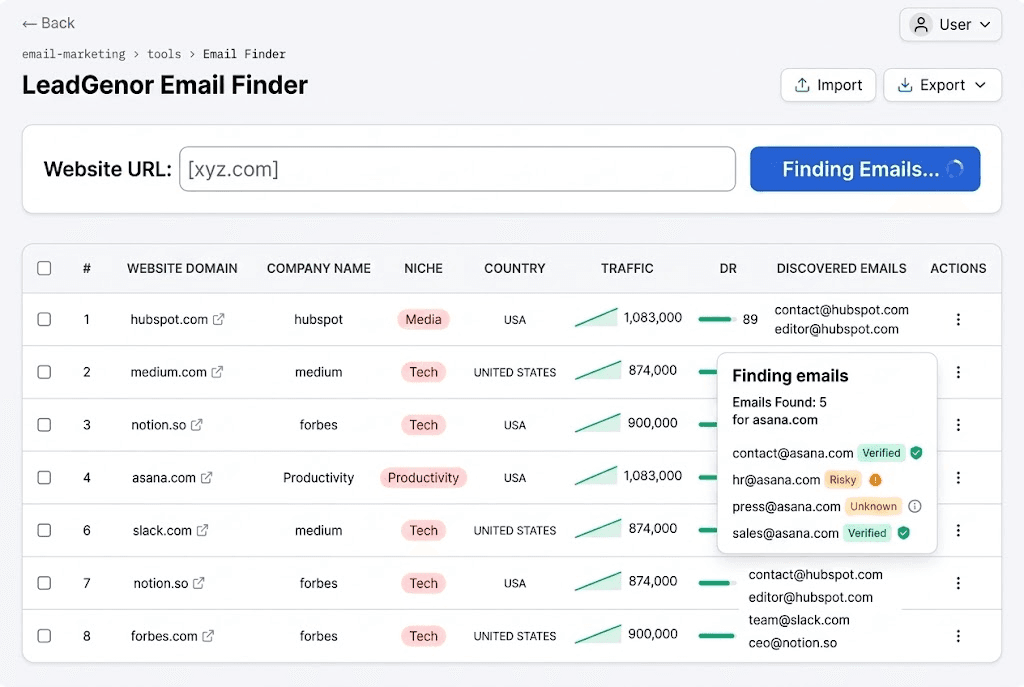Open three-dot actions menu for asana.com row
The image size is (1024, 687).
pyautogui.click(x=958, y=477)
